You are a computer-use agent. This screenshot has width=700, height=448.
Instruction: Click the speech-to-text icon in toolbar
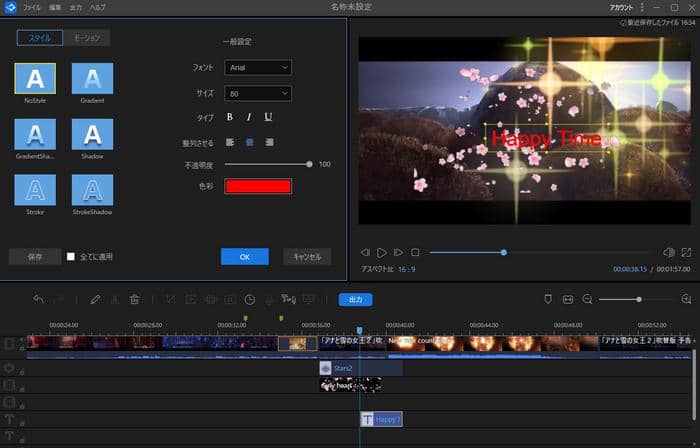[x=288, y=299]
